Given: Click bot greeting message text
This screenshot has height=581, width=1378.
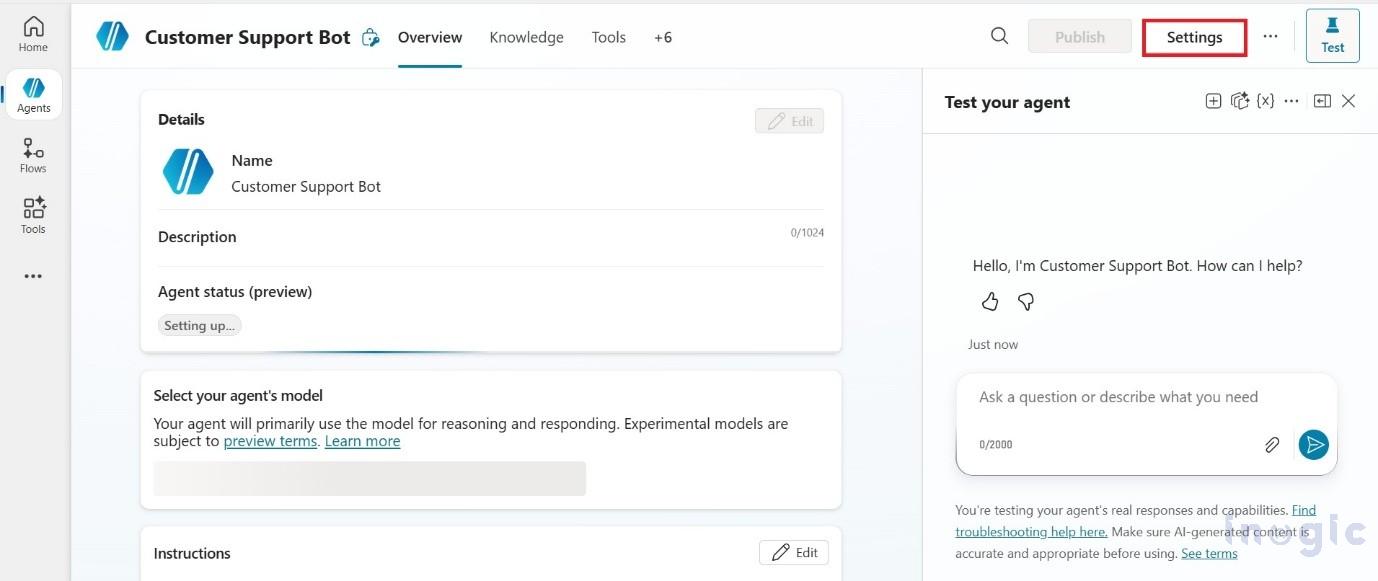Looking at the screenshot, I should tap(1137, 266).
